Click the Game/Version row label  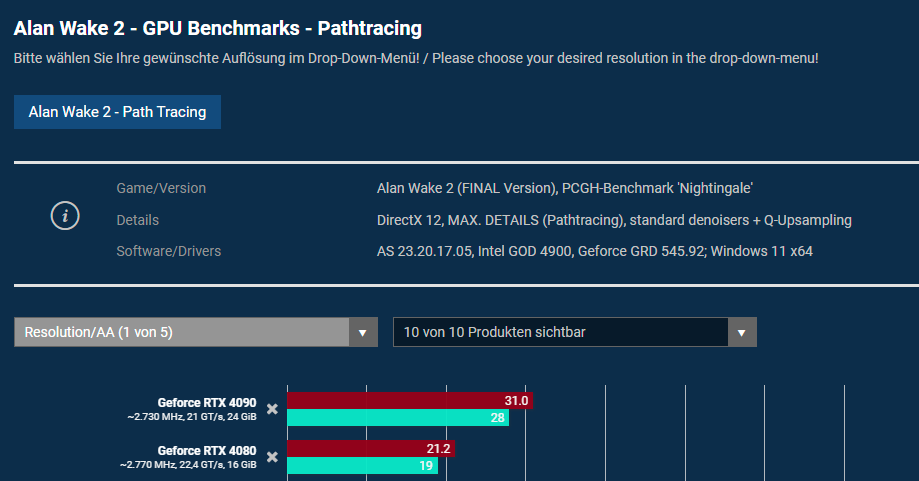[161, 188]
